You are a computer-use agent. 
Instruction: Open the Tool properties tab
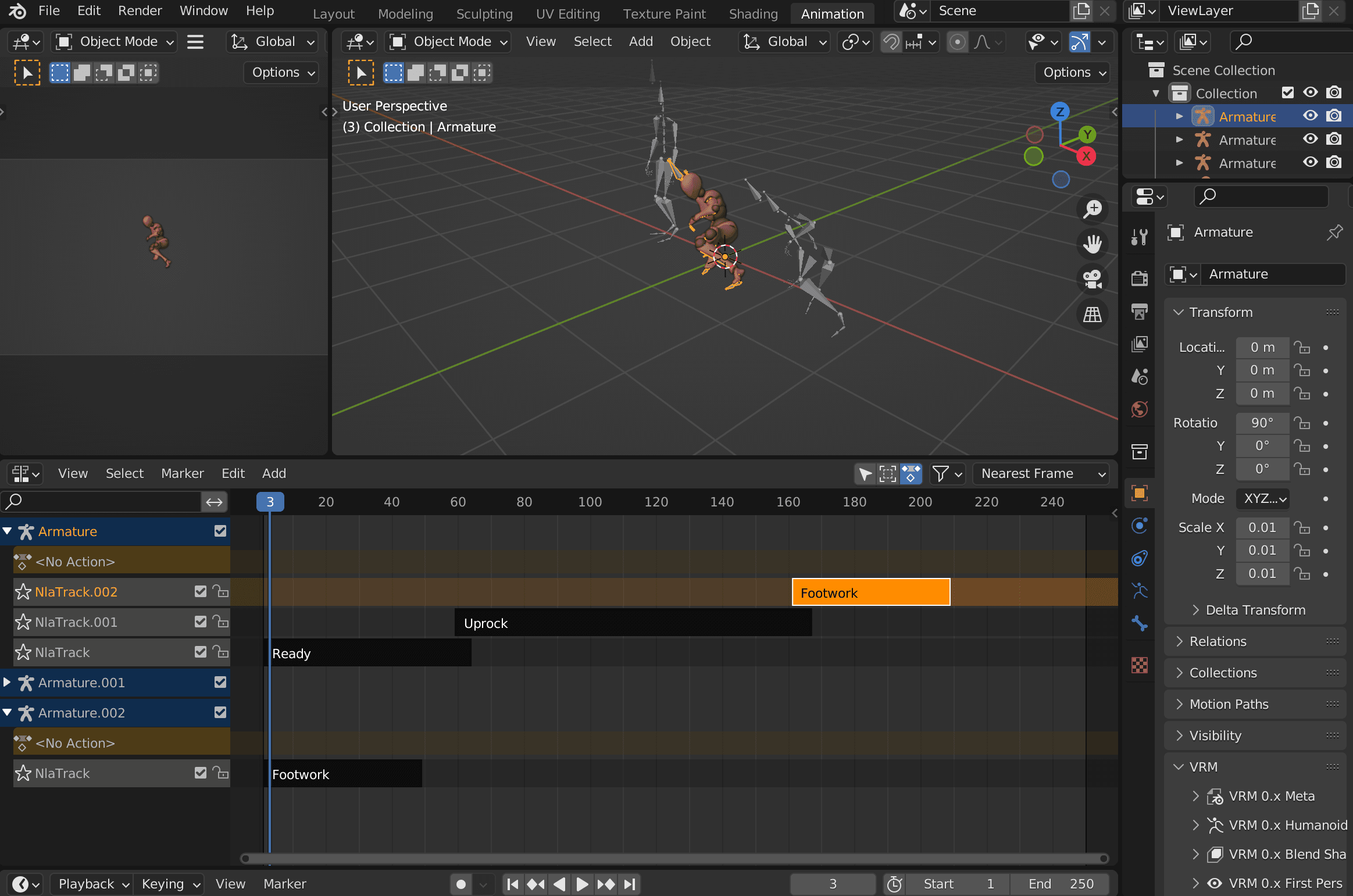click(1140, 237)
